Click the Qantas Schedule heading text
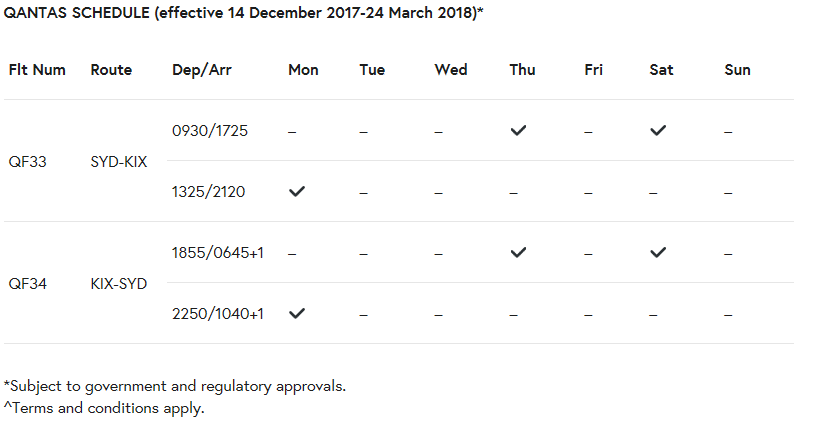 pyautogui.click(x=243, y=12)
